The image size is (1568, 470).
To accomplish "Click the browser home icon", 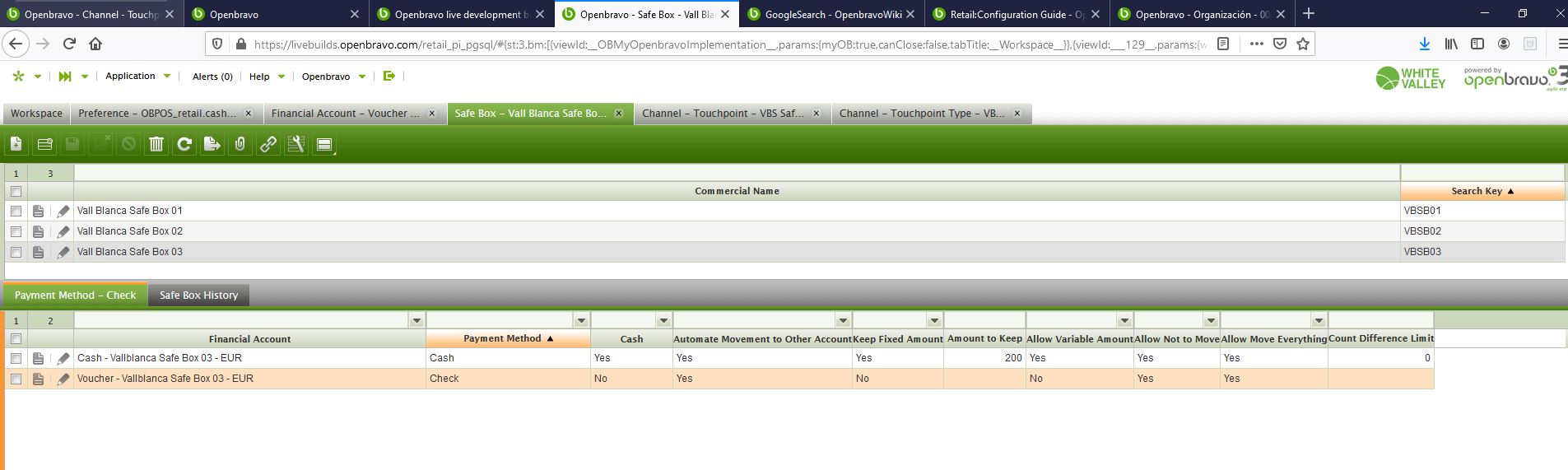I will coord(95,44).
